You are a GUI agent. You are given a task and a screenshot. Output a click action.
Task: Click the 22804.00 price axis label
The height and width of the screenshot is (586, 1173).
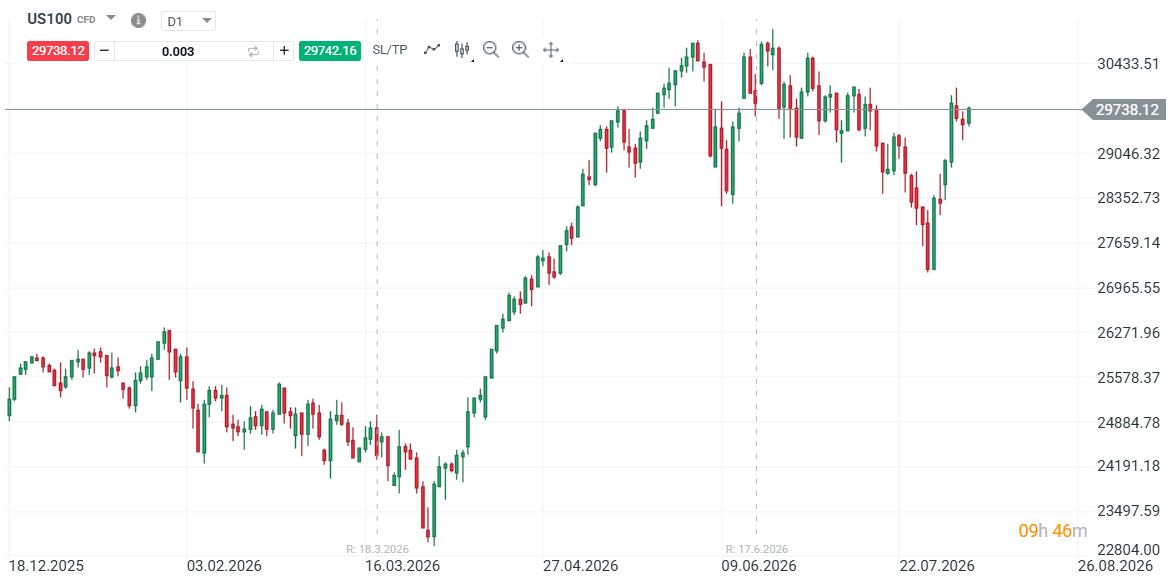1128,549
